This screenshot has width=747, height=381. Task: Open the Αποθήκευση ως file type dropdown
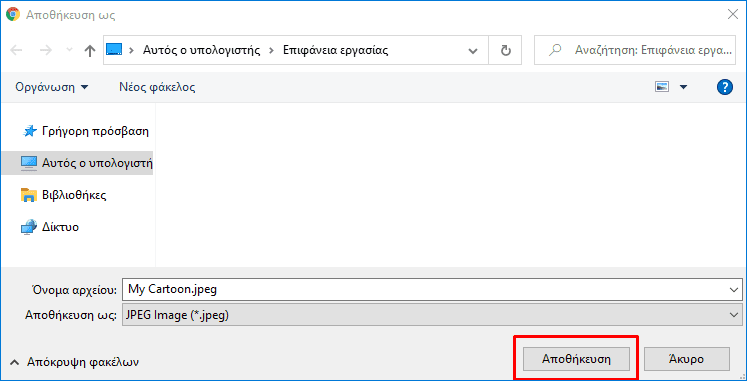tap(432, 315)
